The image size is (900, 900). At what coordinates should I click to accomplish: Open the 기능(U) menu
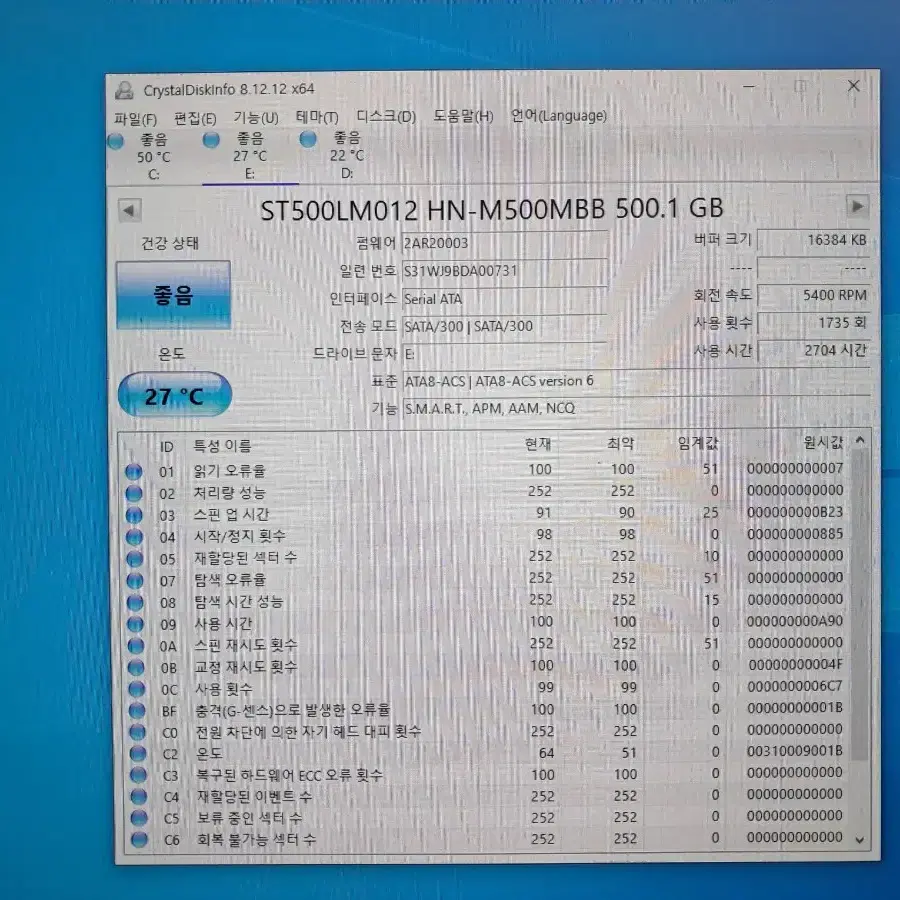click(256, 118)
